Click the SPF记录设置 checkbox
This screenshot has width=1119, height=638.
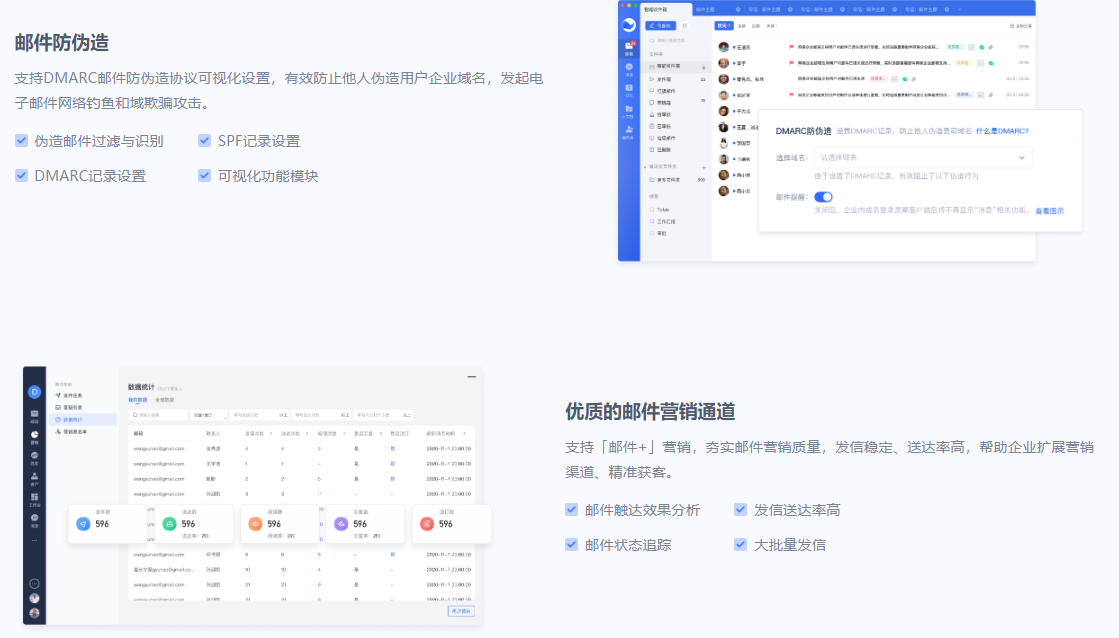click(205, 141)
